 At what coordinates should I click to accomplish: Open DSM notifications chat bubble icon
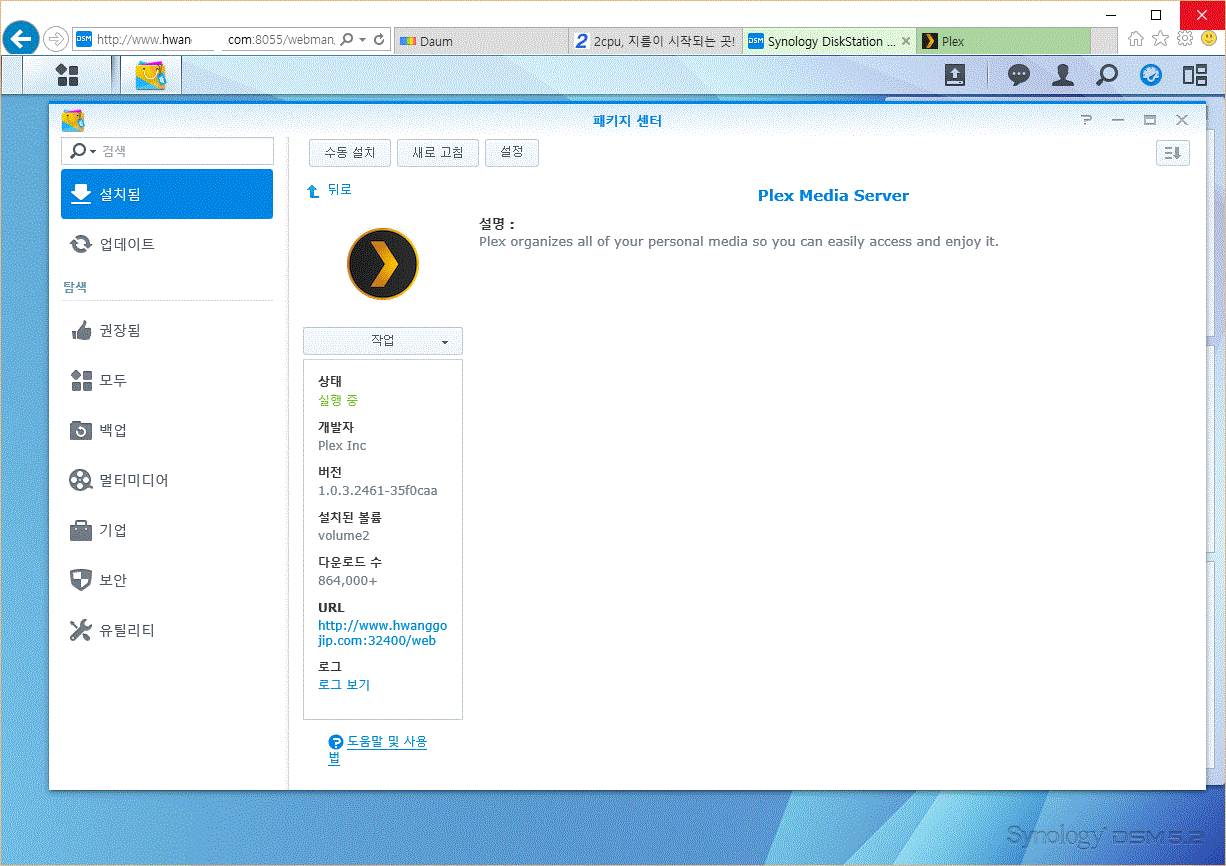coord(1019,75)
